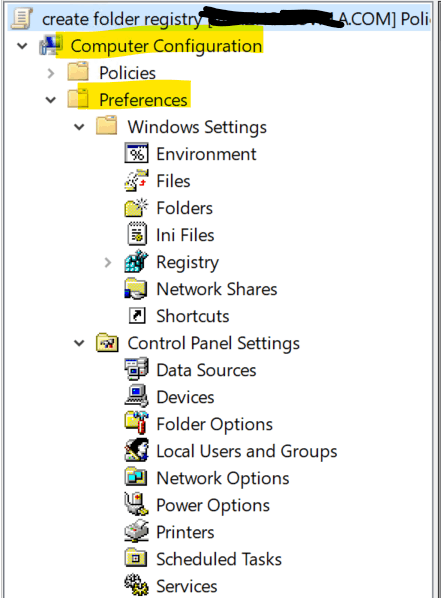The height and width of the screenshot is (598, 441).
Task: Click the Registry cube icon
Action: click(x=136, y=262)
